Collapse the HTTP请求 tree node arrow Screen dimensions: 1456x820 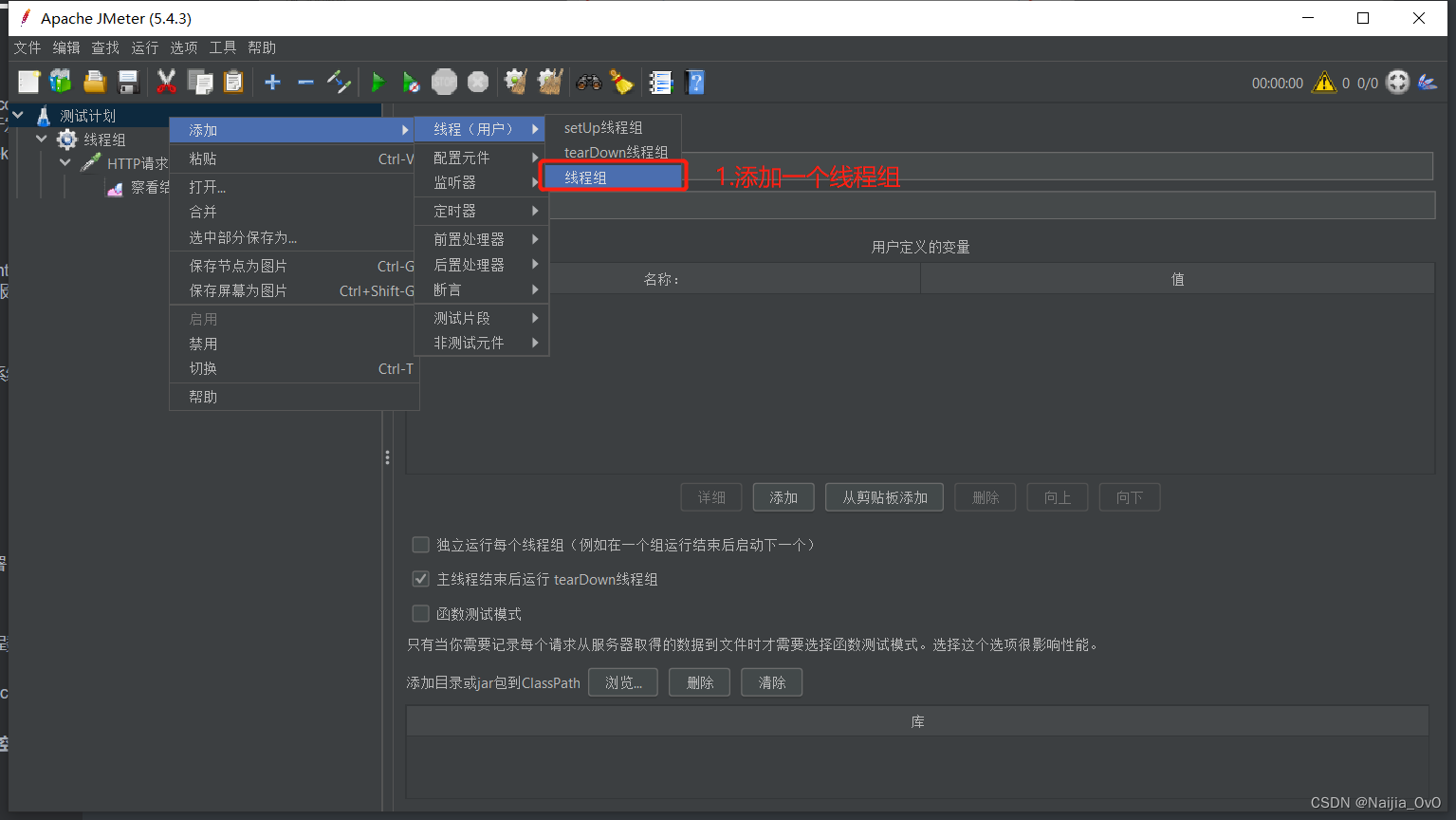[65, 162]
